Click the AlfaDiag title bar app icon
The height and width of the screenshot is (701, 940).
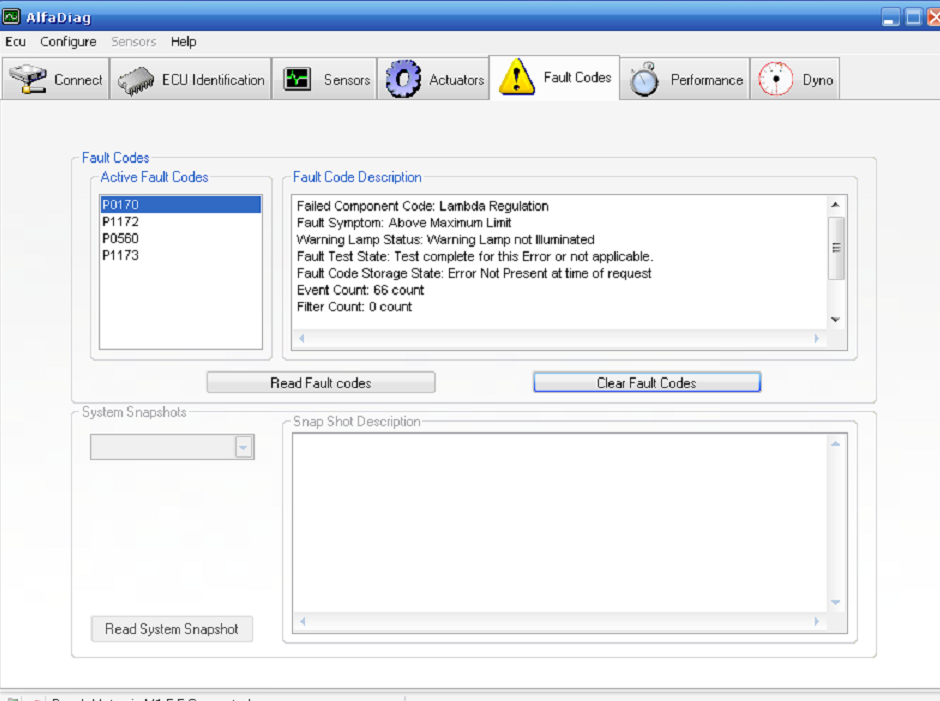10,16
